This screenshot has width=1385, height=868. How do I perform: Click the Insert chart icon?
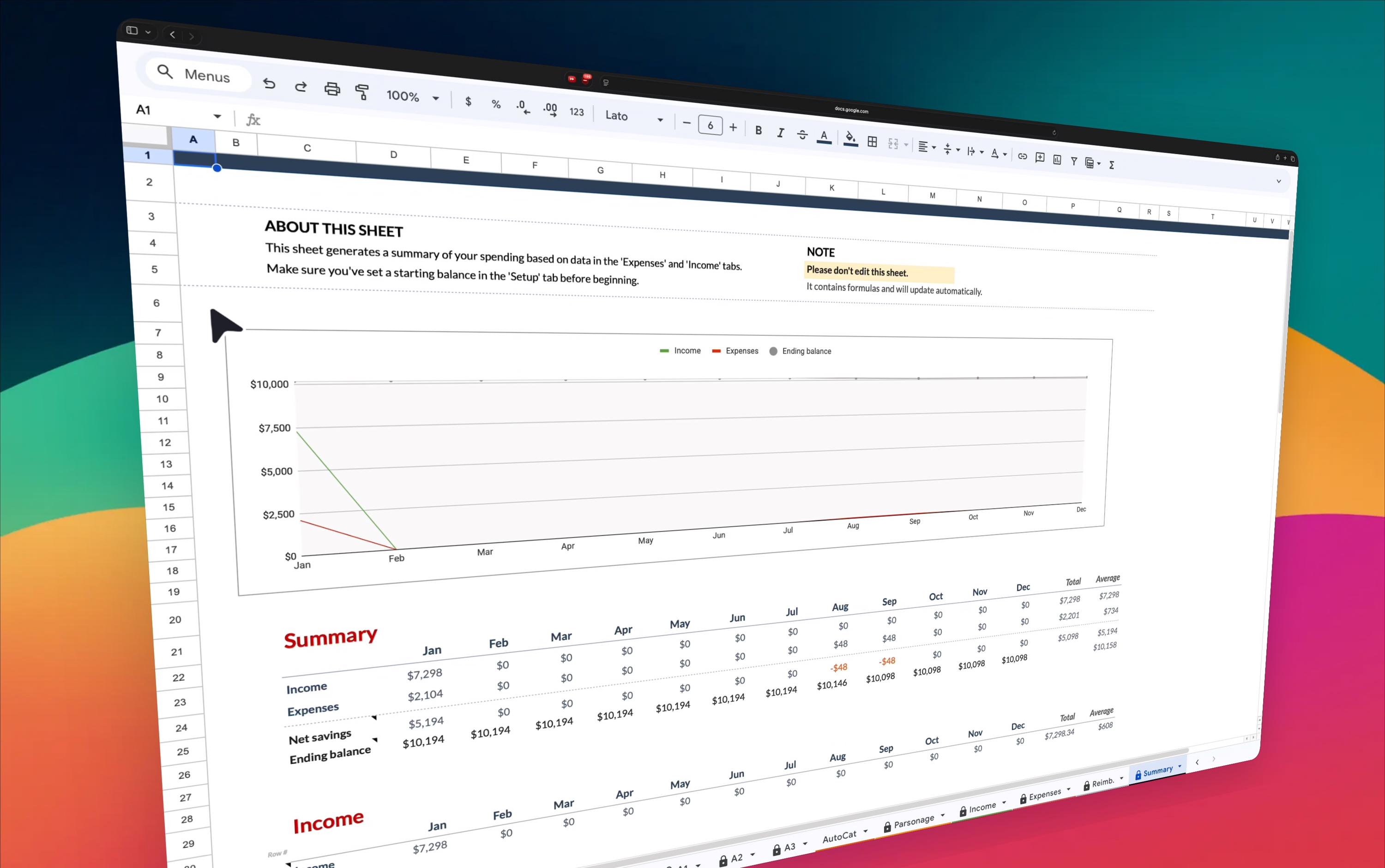pyautogui.click(x=1057, y=160)
